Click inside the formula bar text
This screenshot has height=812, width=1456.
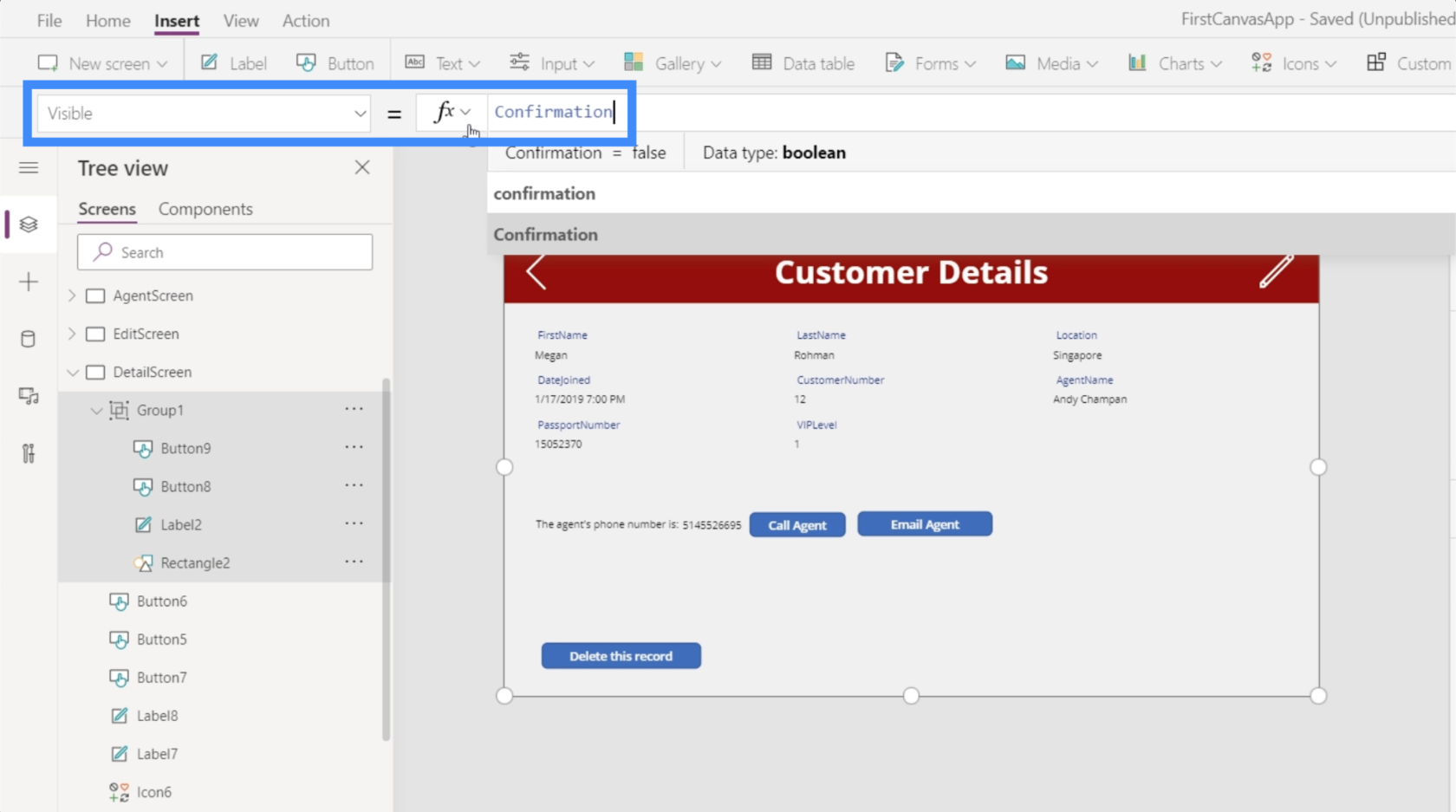click(x=554, y=112)
